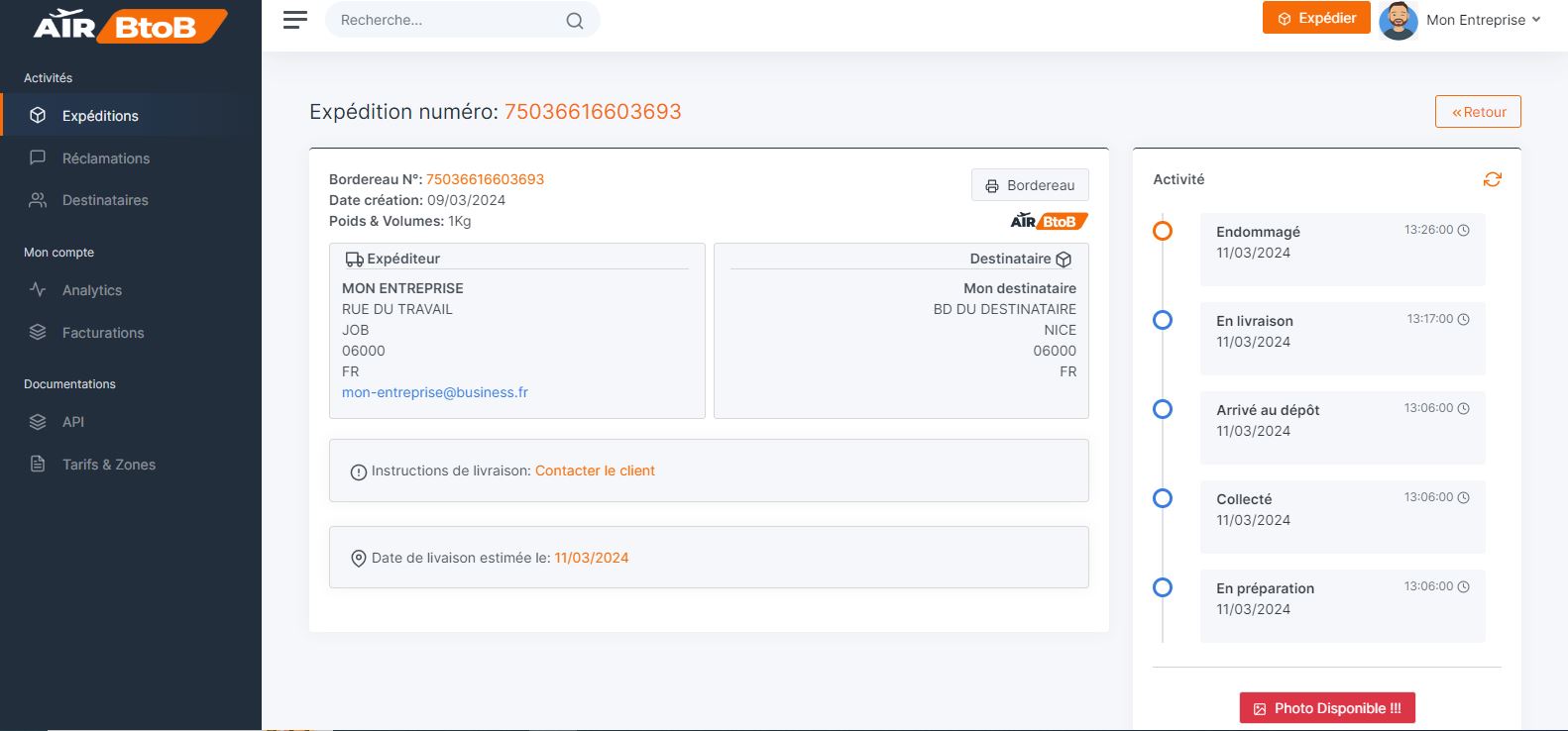Print the Bordereau
This screenshot has height=731, width=1568.
[x=1030, y=185]
